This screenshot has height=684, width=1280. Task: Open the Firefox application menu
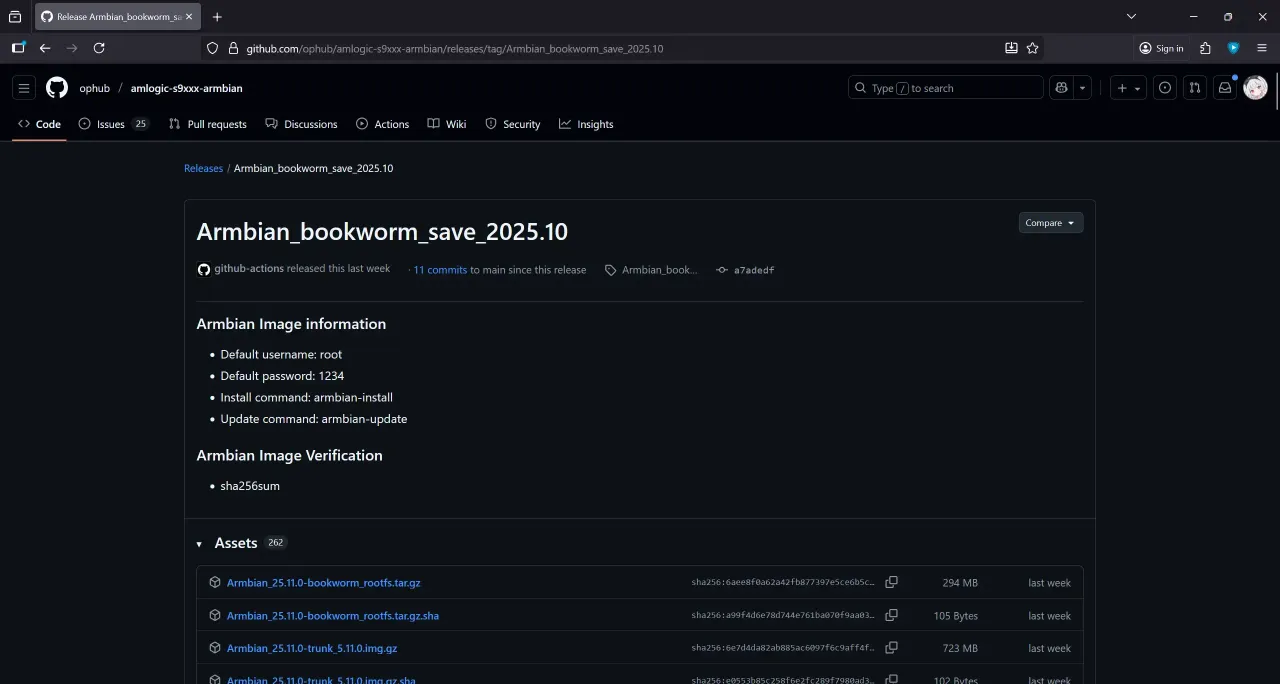[1261, 48]
